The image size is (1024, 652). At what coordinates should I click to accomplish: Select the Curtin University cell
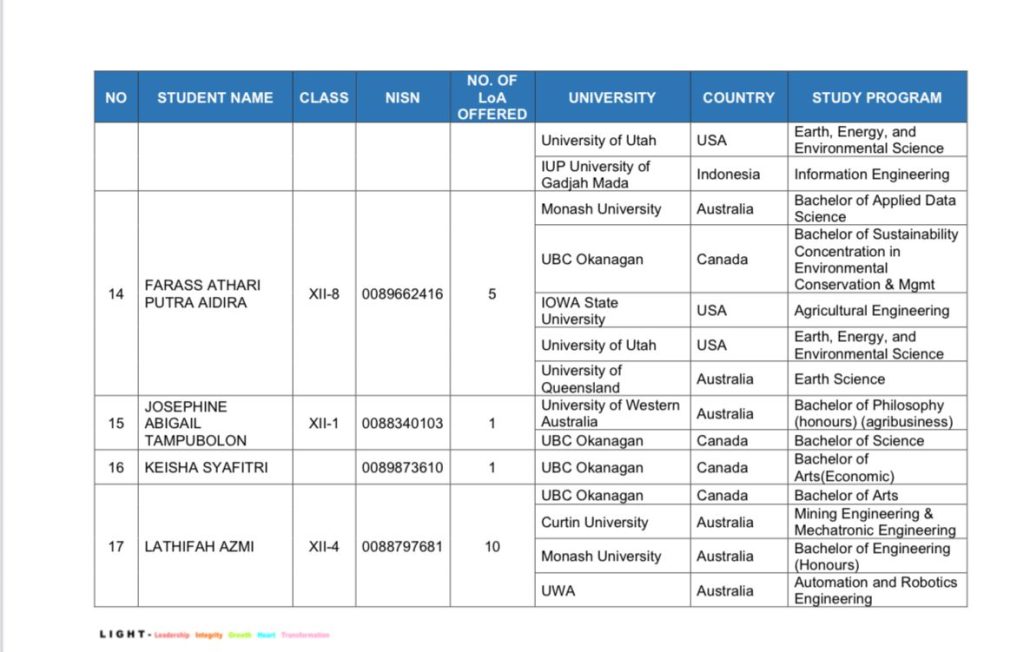click(594, 522)
